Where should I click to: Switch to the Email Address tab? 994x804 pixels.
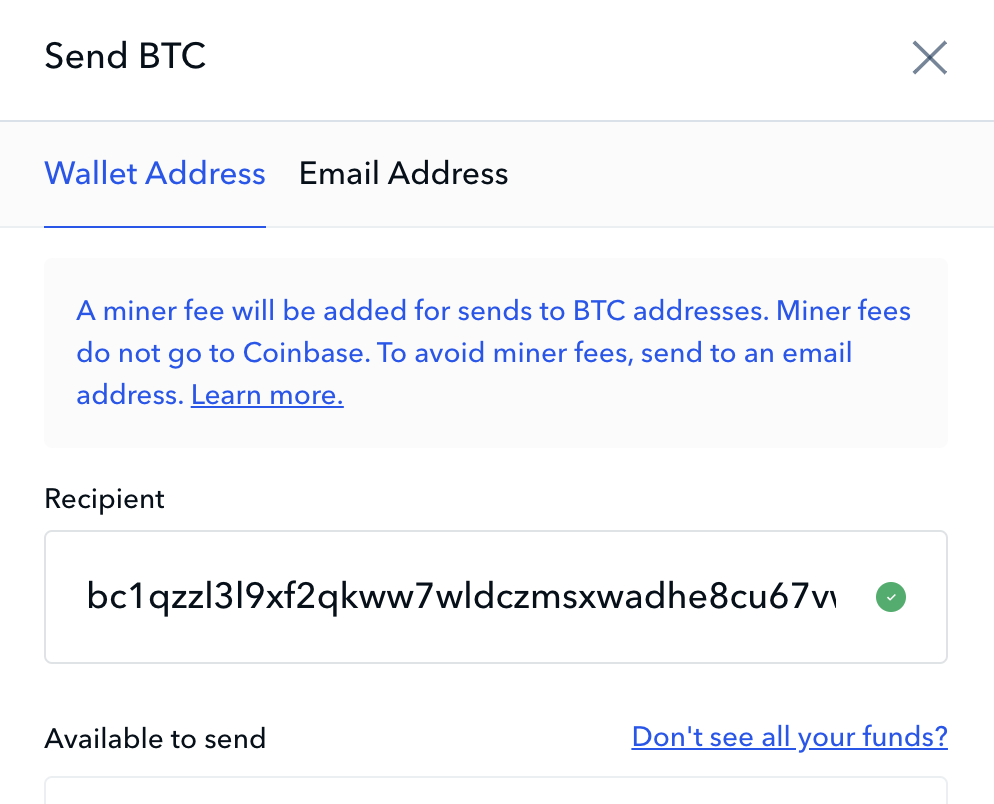coord(403,173)
